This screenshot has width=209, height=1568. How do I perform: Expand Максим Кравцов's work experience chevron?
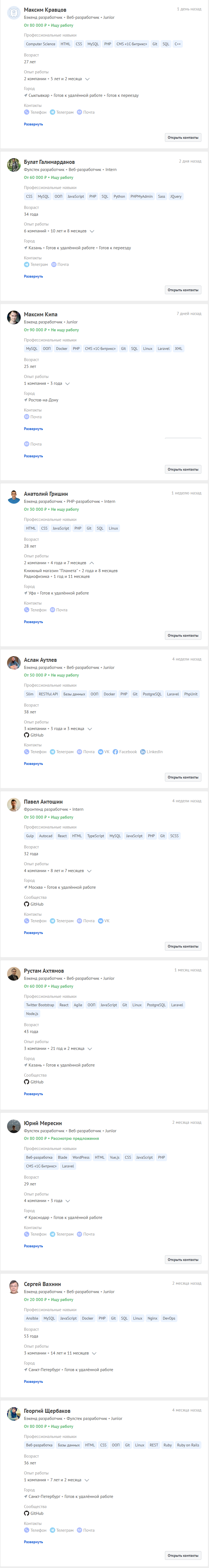coord(87,79)
